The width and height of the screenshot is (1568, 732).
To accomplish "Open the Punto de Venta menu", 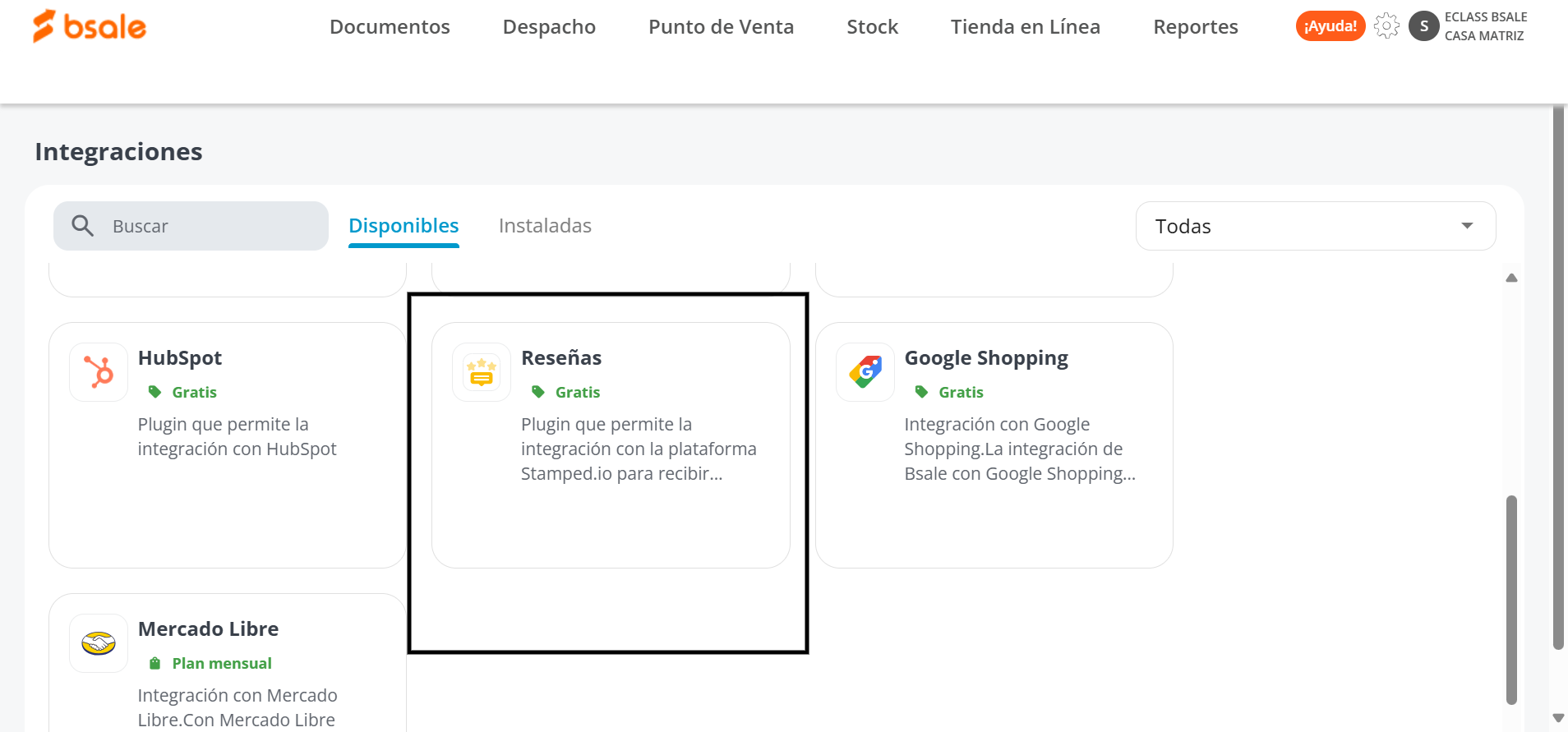I will coord(721,27).
